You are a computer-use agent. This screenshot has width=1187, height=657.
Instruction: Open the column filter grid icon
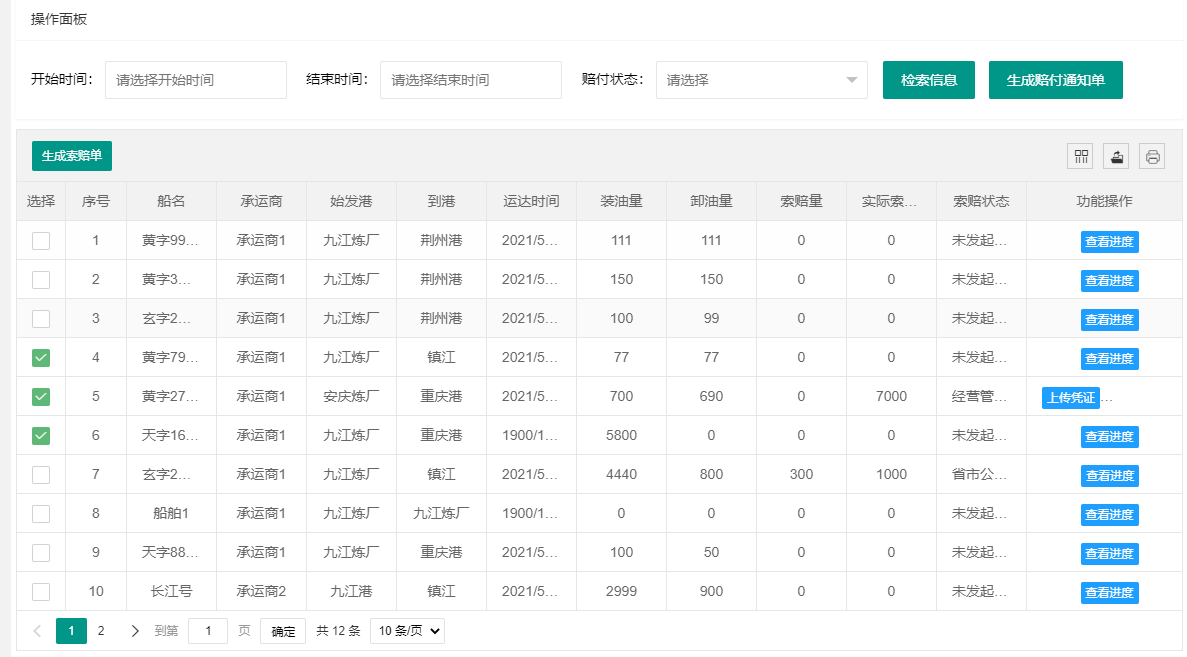coord(1081,156)
